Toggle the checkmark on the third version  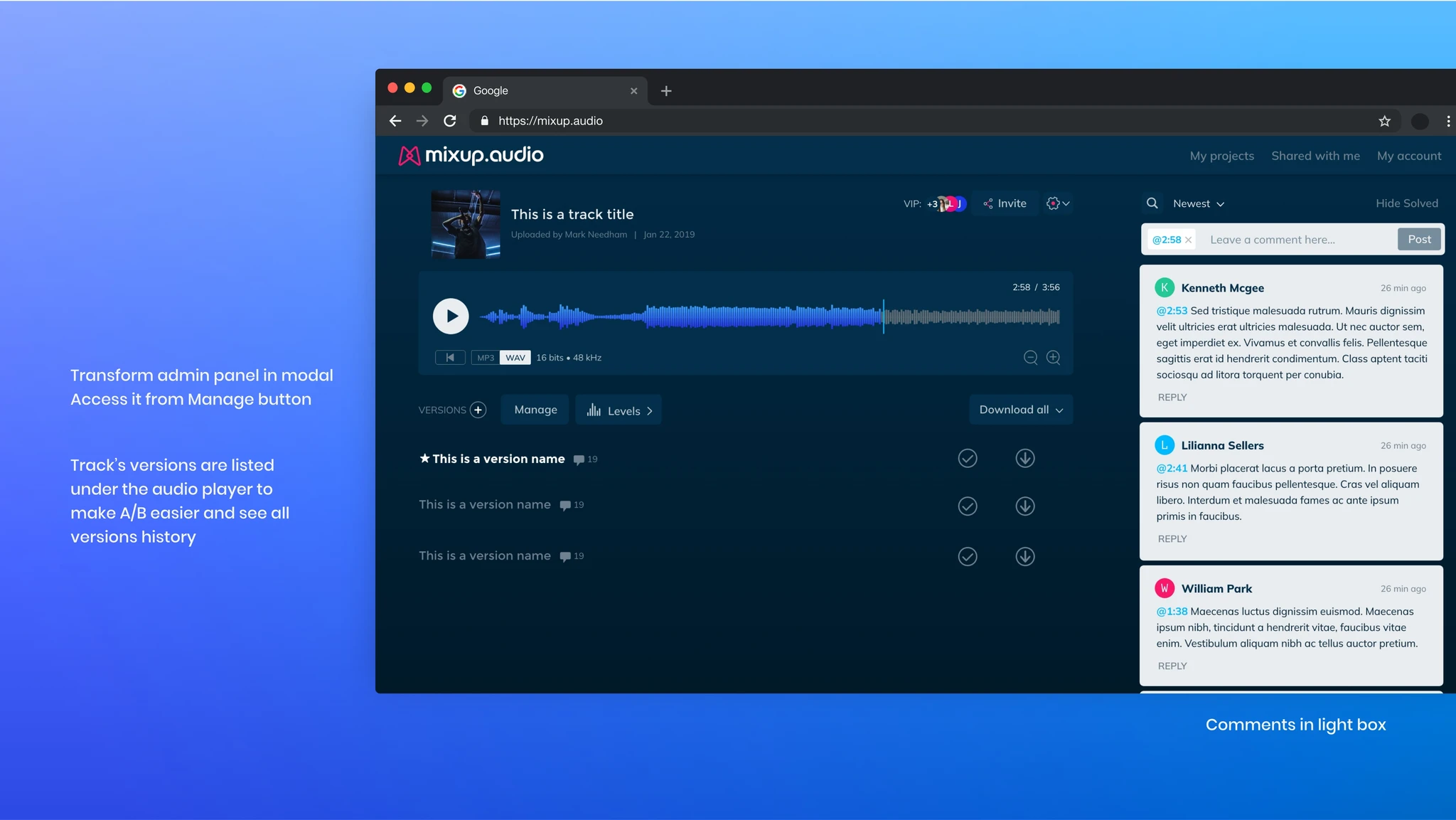coord(968,556)
